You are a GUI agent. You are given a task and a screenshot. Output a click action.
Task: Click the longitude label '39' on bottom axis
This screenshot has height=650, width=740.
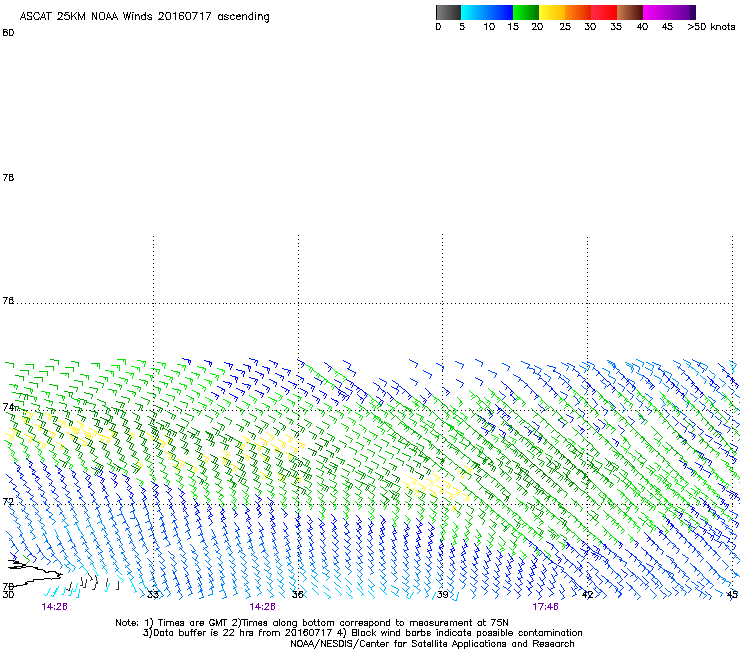[442, 594]
